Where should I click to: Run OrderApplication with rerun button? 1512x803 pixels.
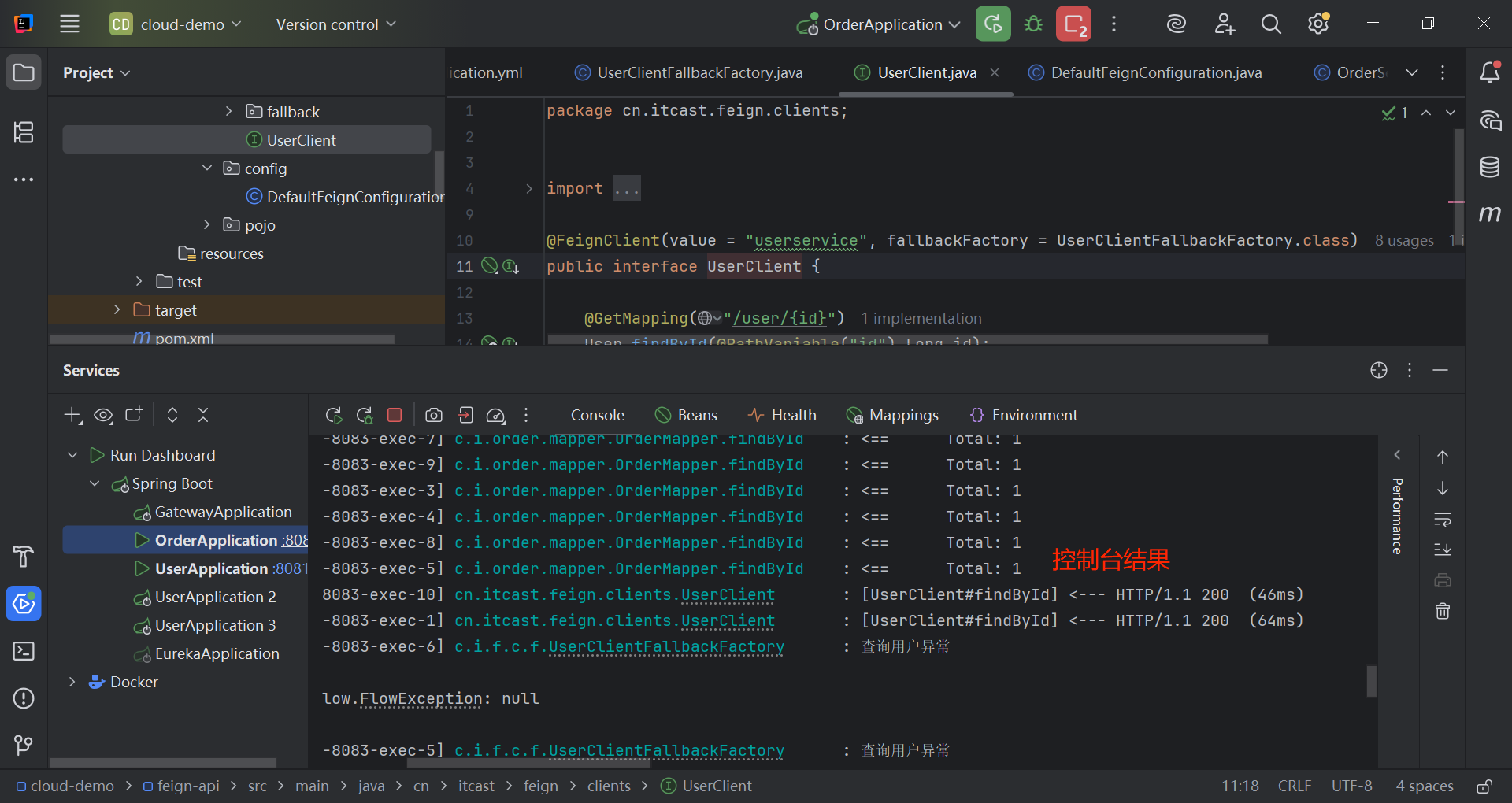pos(993,24)
